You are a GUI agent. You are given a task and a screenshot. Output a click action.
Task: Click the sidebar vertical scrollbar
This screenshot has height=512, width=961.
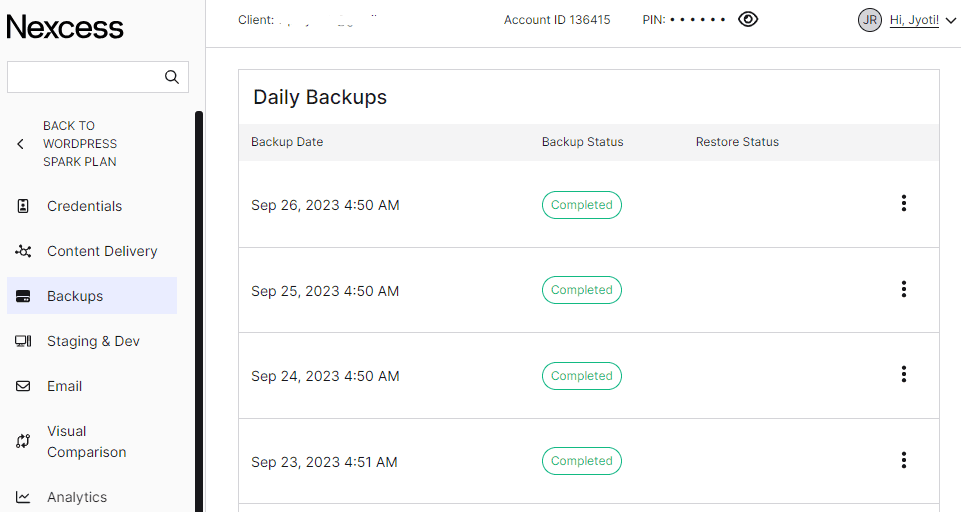click(x=199, y=311)
